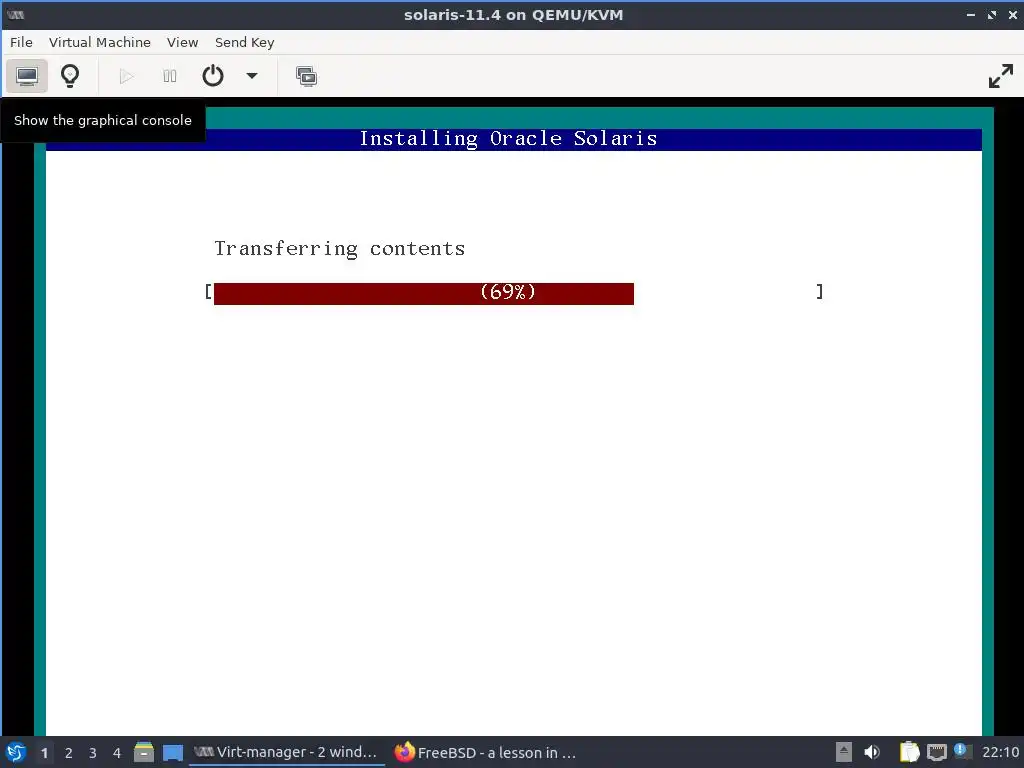This screenshot has height=768, width=1024.
Task: Switch to Firefox FreeBSD taskbar entry
Action: pos(485,752)
